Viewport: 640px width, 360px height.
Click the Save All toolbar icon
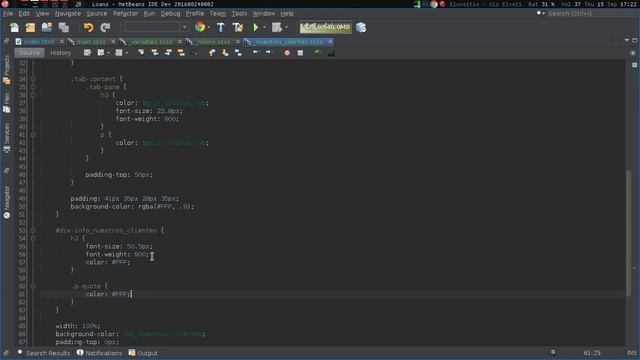click(x=63, y=27)
